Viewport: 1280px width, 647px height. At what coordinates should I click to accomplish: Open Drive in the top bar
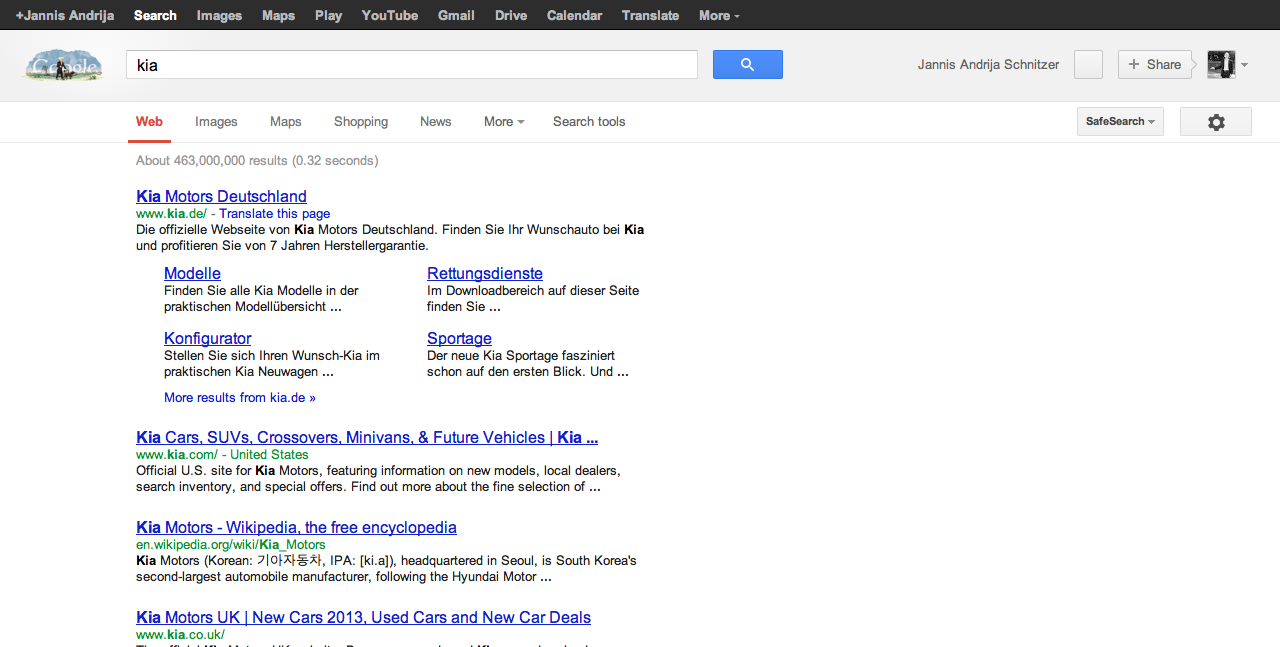click(x=511, y=15)
